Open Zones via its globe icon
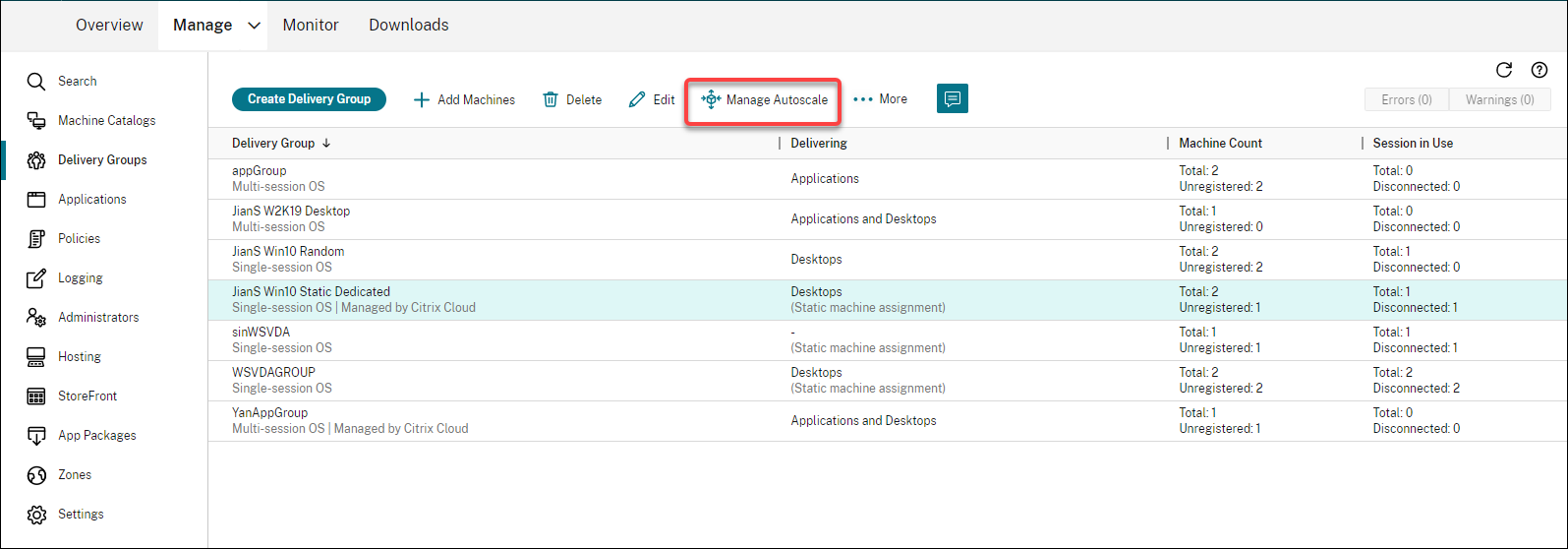This screenshot has width=1568, height=549. 36,475
